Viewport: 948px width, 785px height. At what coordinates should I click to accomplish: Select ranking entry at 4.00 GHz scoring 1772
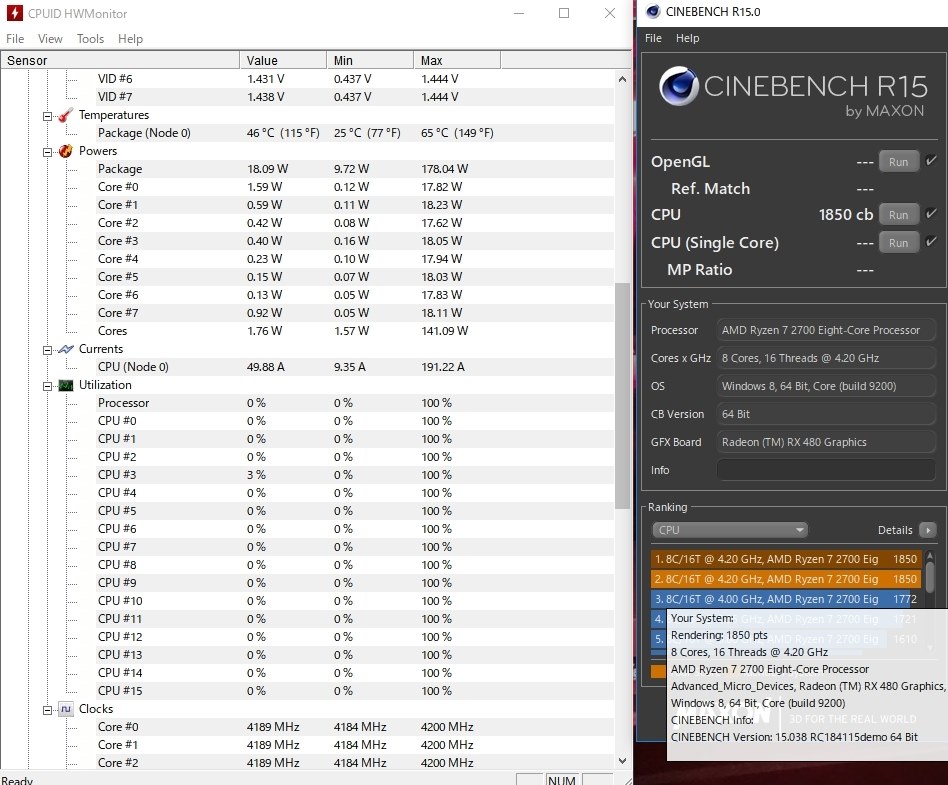point(786,599)
